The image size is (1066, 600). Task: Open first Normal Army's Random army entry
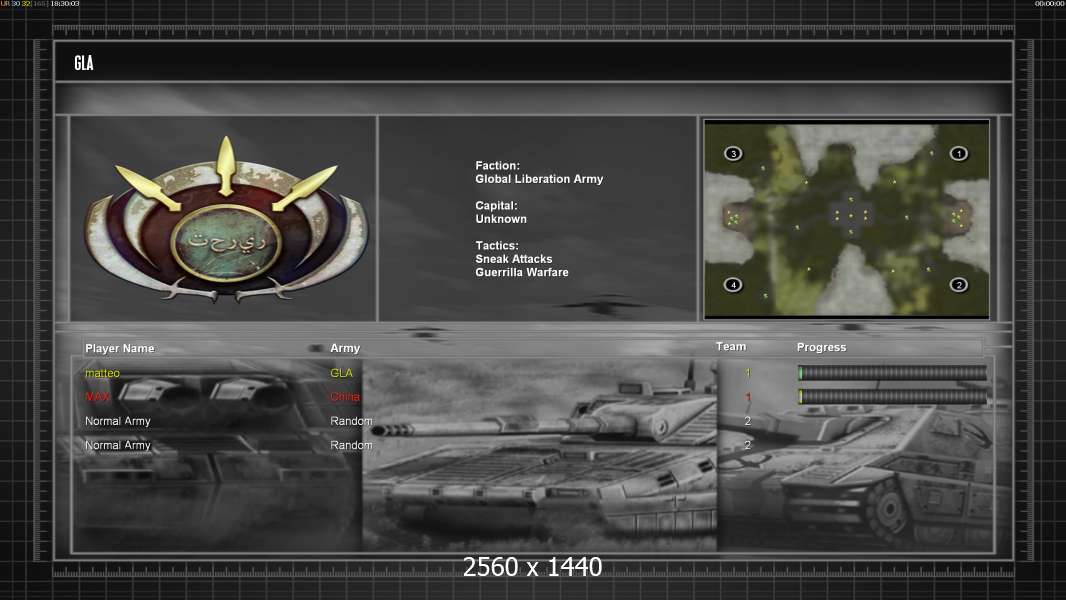[351, 421]
